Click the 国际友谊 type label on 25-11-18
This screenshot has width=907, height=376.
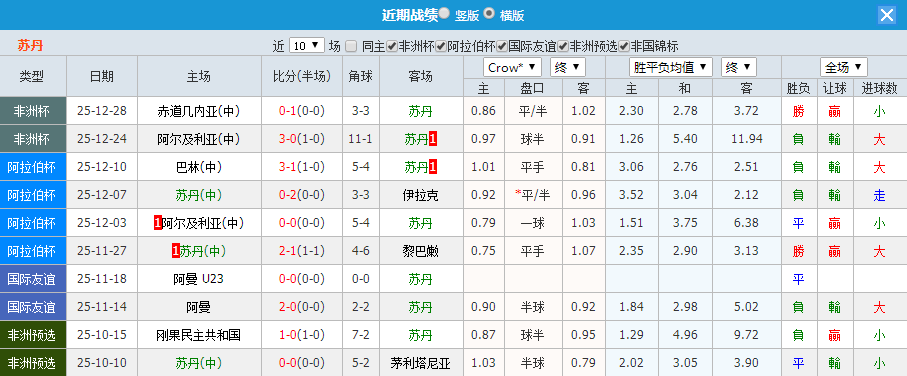point(32,279)
